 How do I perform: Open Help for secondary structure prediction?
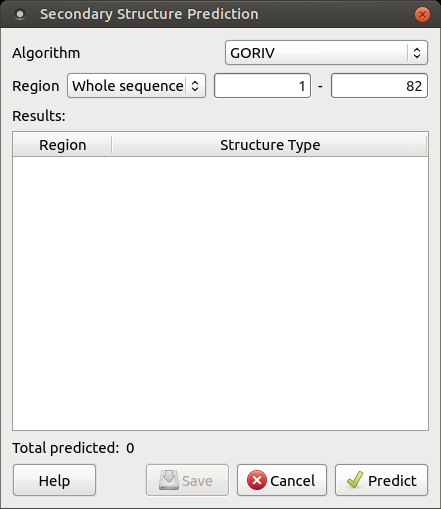(x=54, y=480)
